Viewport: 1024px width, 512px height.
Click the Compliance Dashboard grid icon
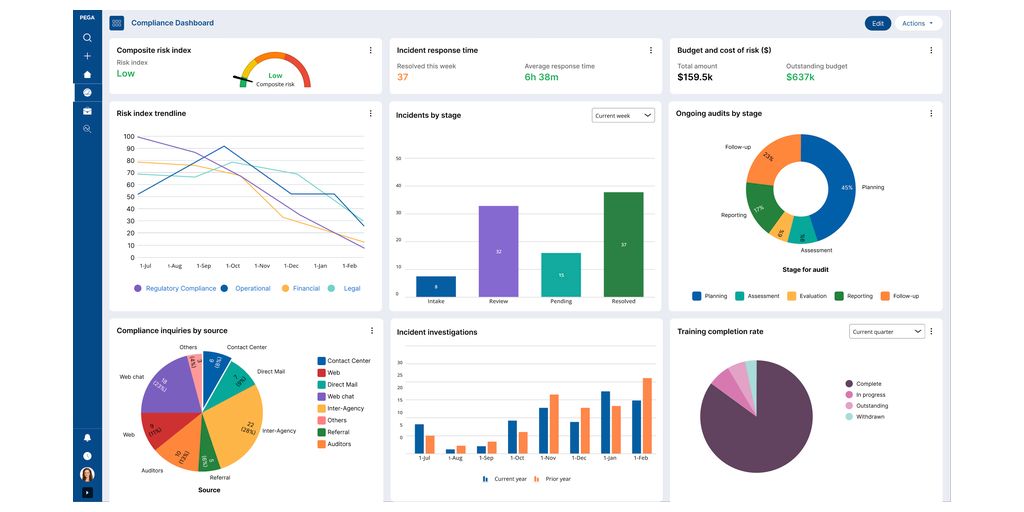click(117, 23)
